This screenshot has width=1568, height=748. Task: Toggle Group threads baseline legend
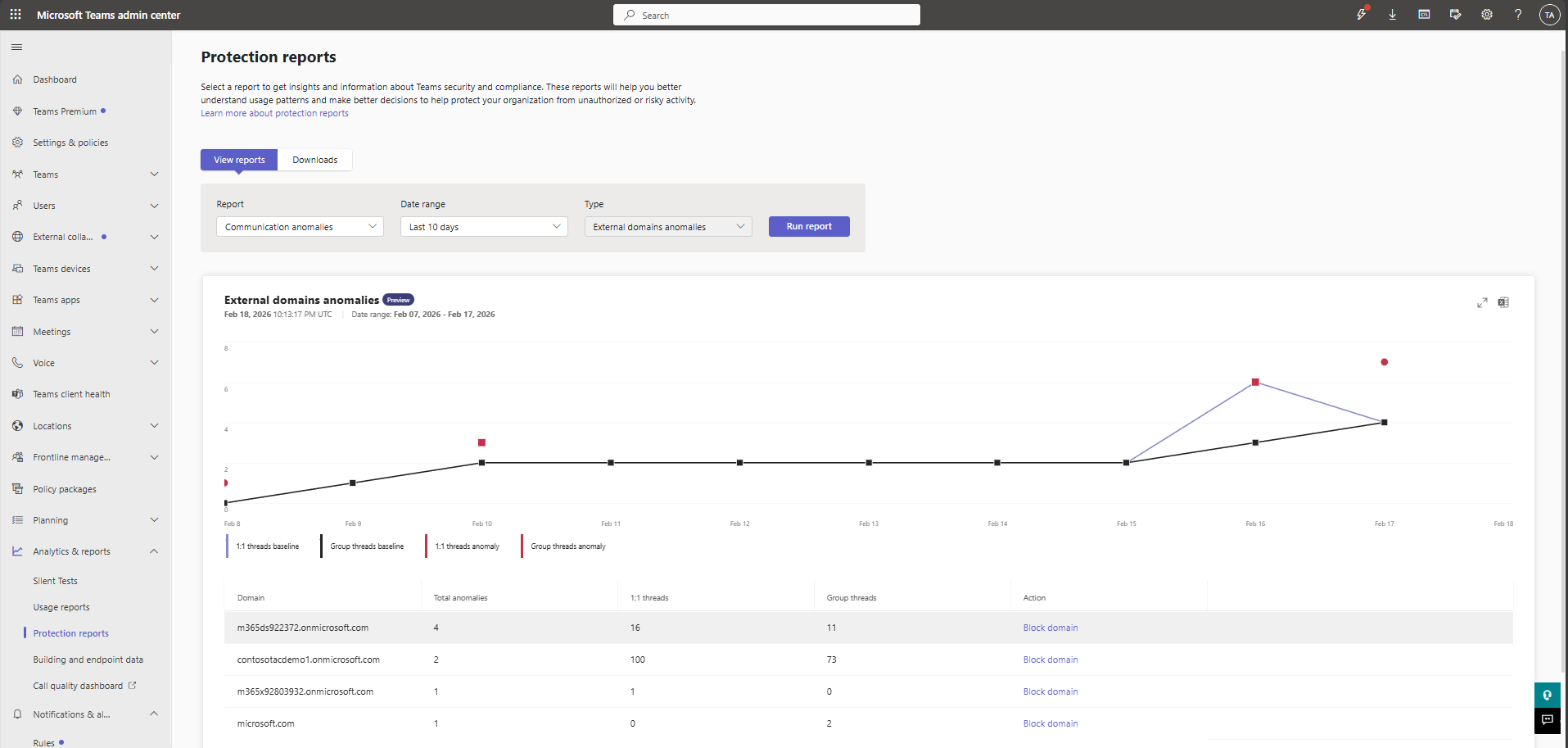tap(363, 546)
